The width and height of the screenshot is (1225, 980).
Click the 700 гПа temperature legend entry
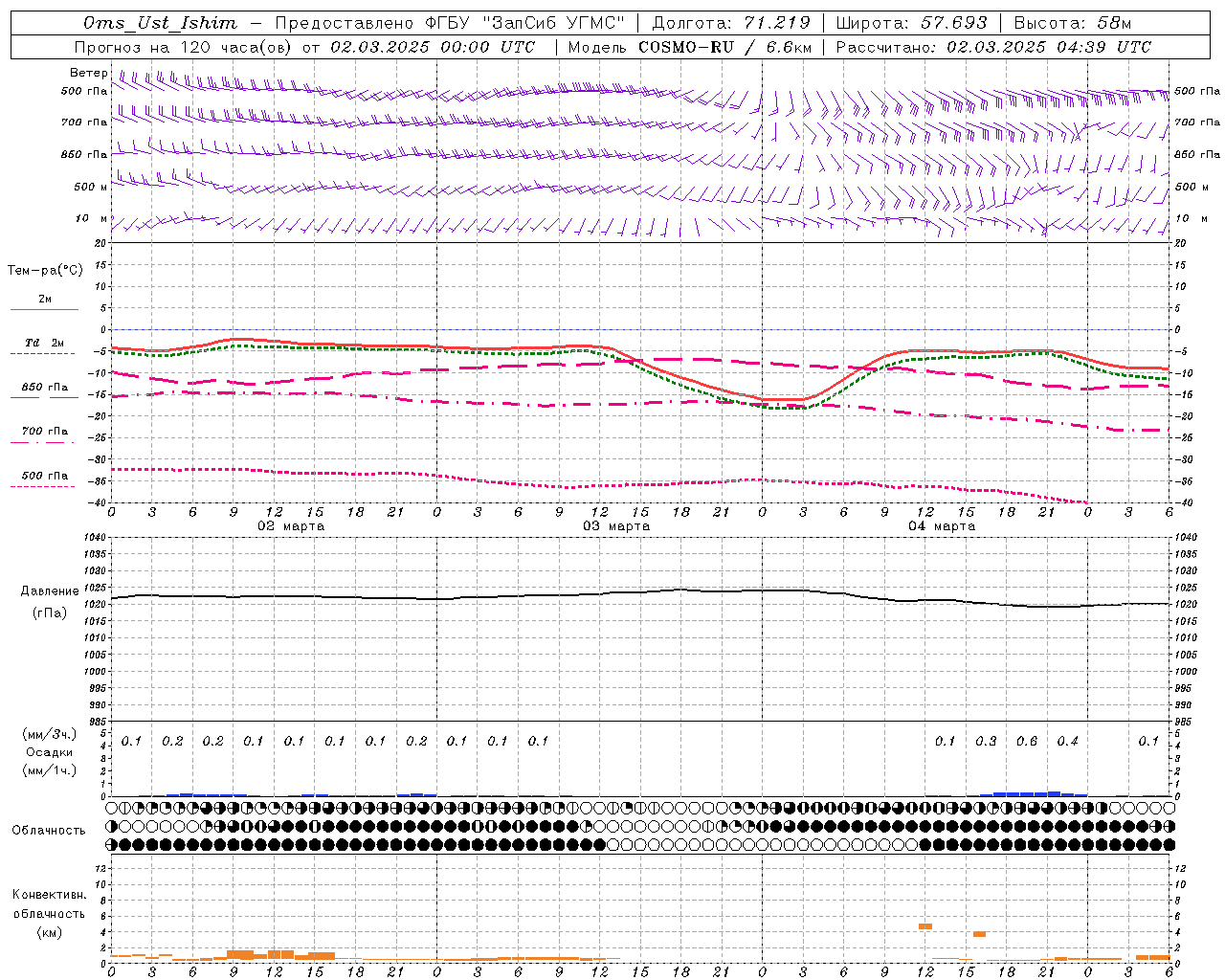[x=45, y=432]
